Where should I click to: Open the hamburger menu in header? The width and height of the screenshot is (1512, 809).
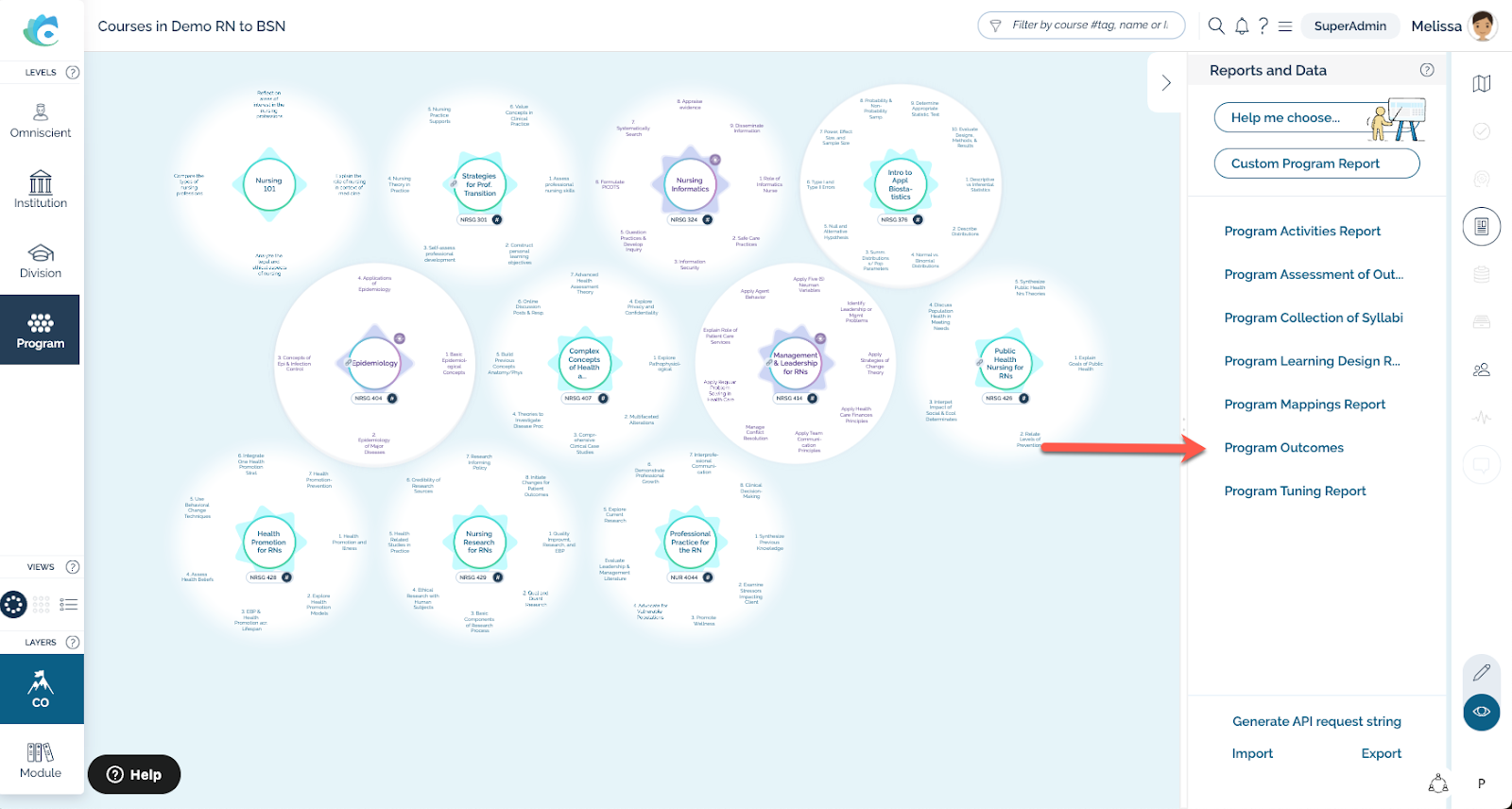point(1285,26)
